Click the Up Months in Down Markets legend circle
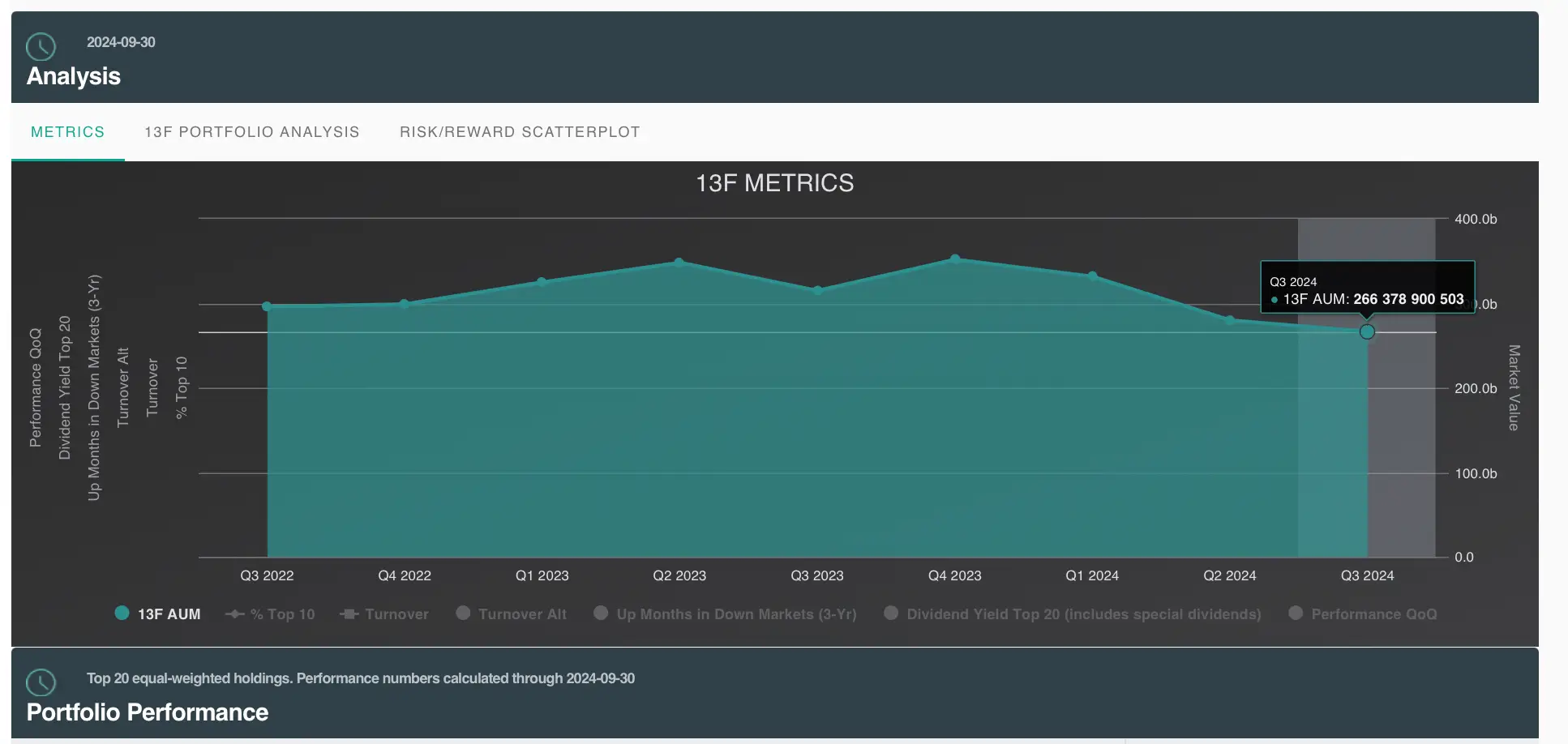The height and width of the screenshot is (744, 1568). pyautogui.click(x=601, y=613)
